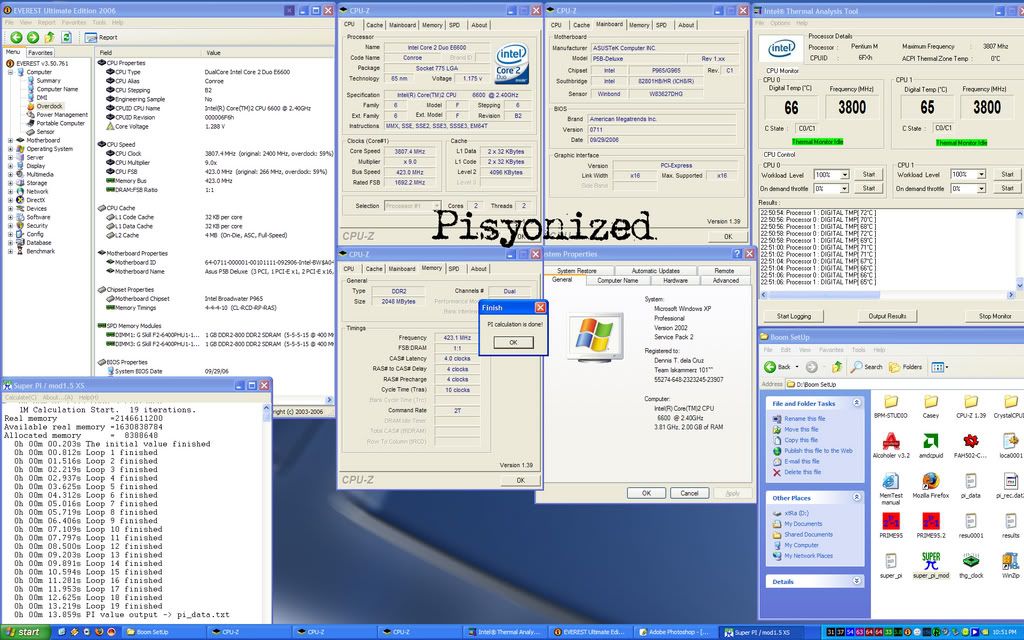Select the CPU-Z 1.39 folder icon
The width and height of the screenshot is (1024, 640).
coord(970,401)
